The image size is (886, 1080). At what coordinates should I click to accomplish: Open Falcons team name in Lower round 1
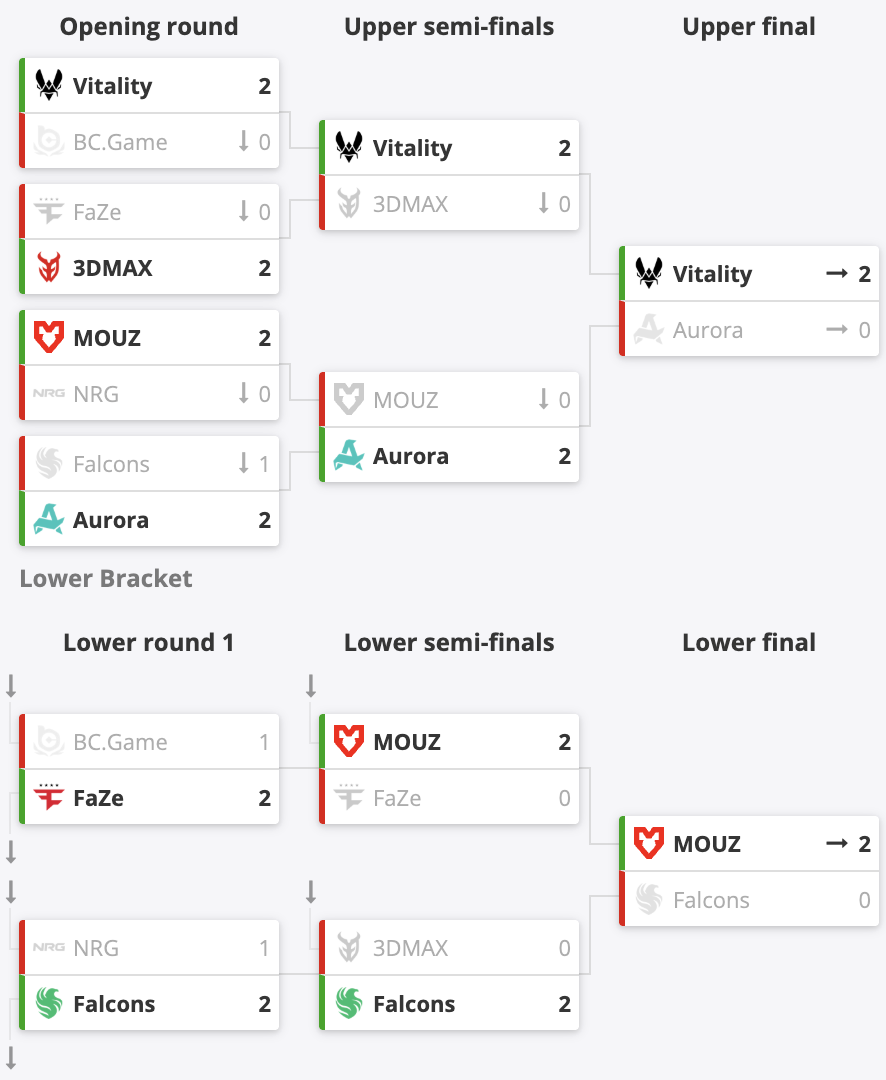(114, 1004)
